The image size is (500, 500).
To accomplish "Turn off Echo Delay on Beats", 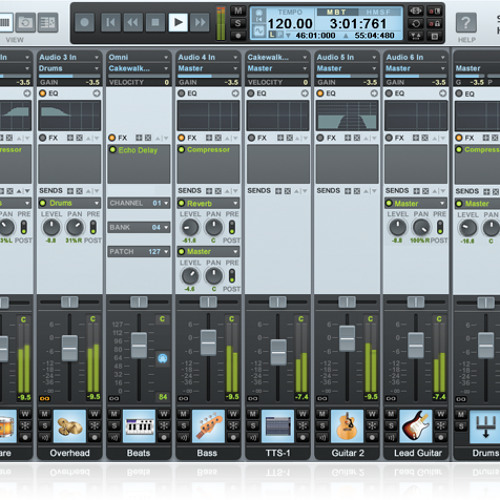I will [x=113, y=150].
